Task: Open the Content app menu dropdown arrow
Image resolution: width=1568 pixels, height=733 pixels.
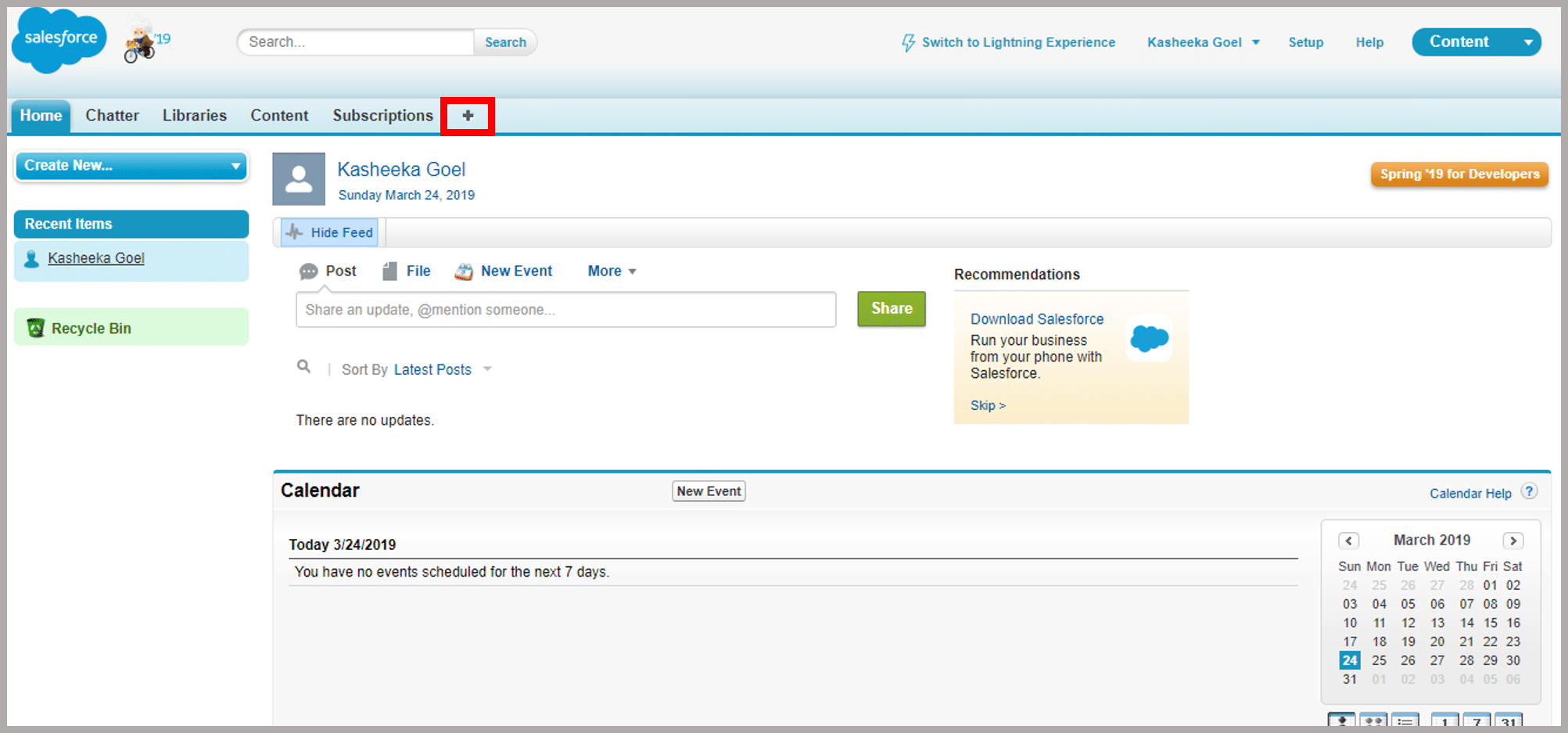Action: 1528,42
